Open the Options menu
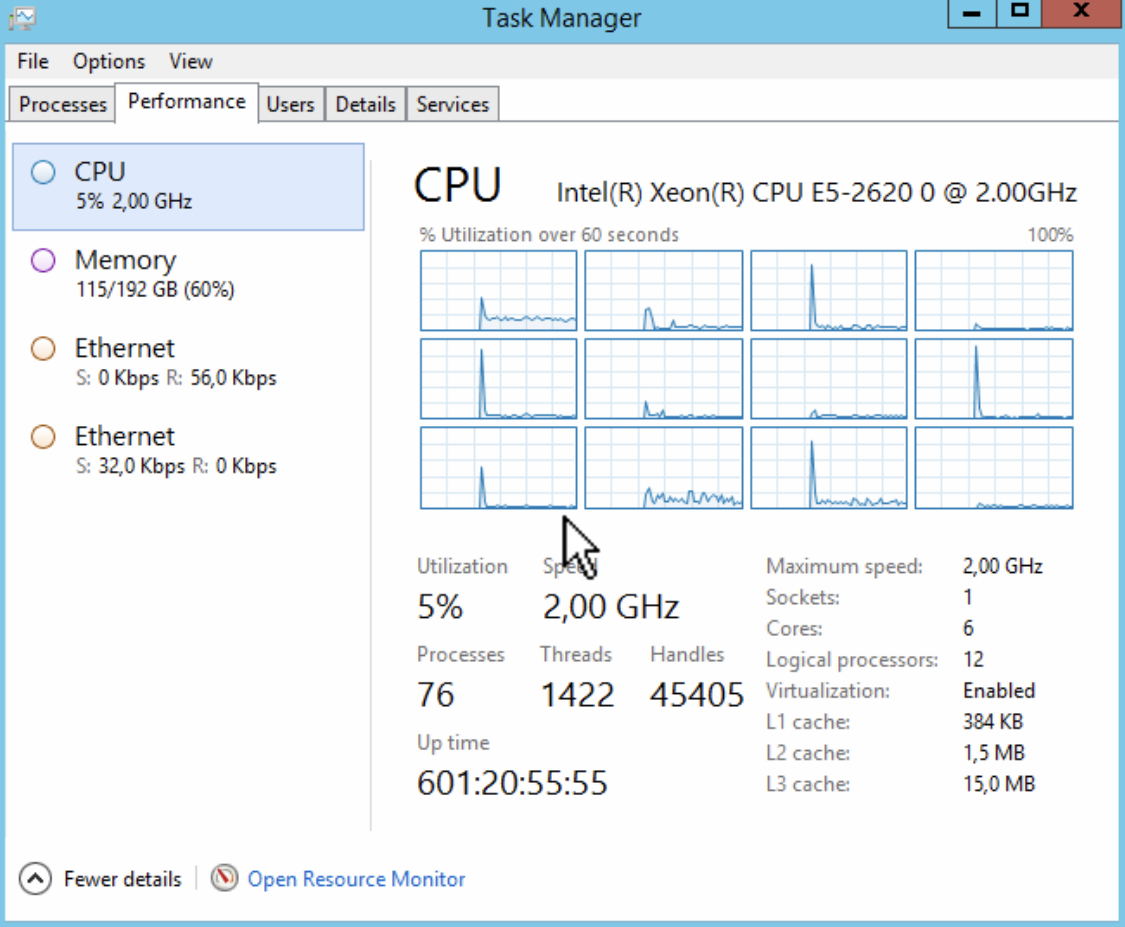Image resolution: width=1125 pixels, height=927 pixels. (x=109, y=61)
